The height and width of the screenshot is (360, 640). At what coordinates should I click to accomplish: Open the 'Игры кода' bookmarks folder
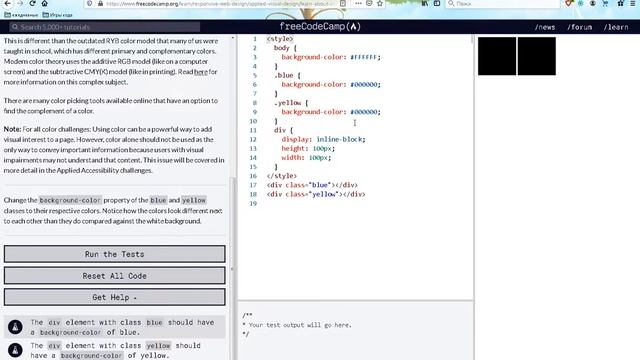pos(58,15)
